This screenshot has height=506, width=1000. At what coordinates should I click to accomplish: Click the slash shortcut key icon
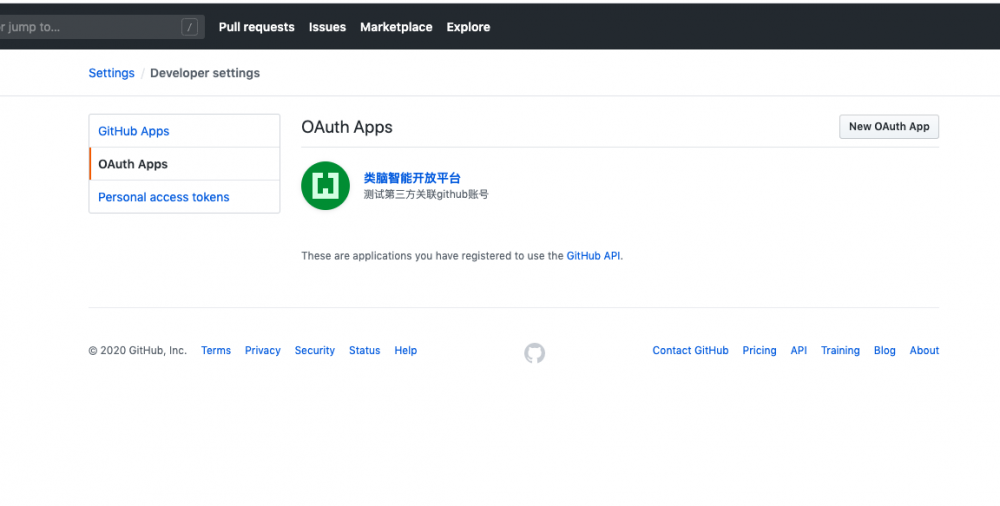click(190, 27)
